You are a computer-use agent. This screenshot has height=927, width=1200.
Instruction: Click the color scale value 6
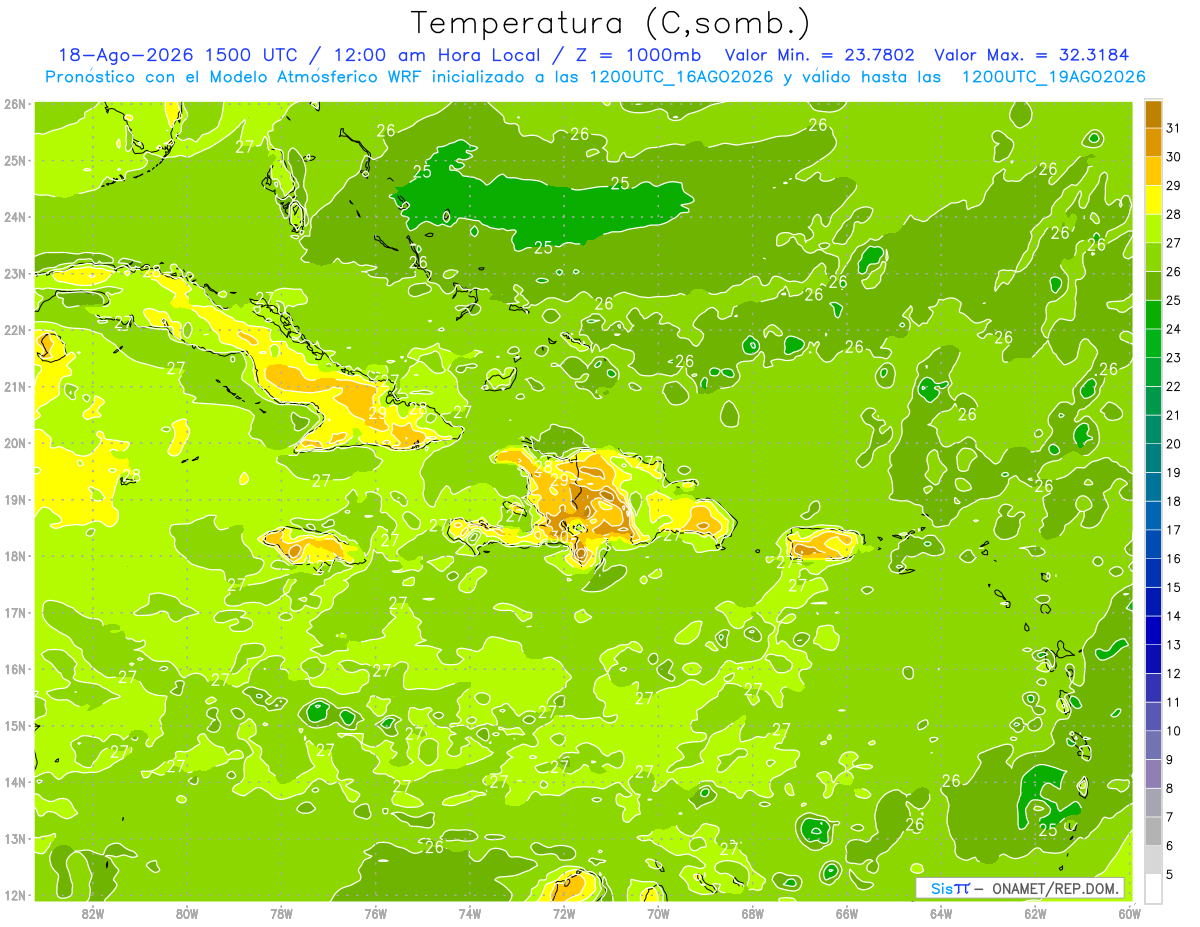pyautogui.click(x=1170, y=846)
